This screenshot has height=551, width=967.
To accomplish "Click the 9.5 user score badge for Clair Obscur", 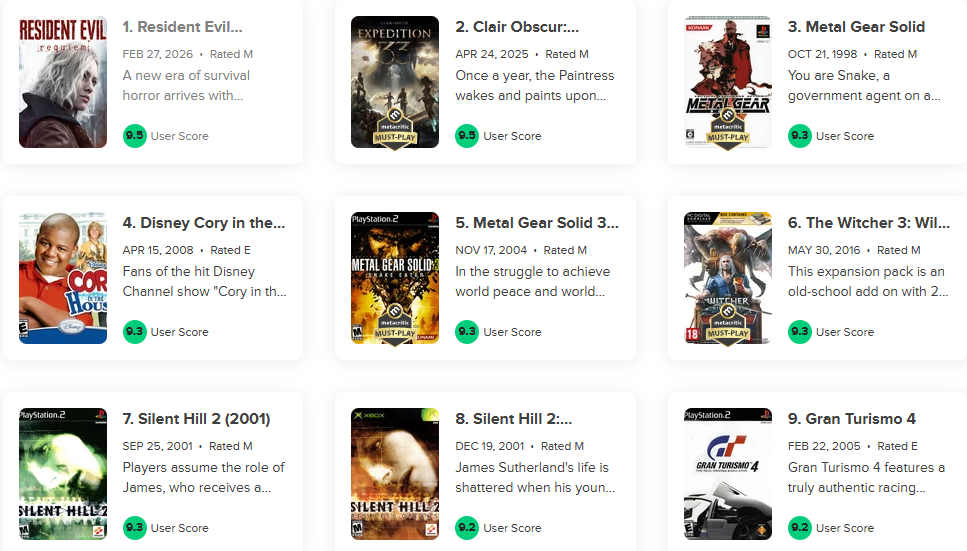I will pyautogui.click(x=467, y=136).
